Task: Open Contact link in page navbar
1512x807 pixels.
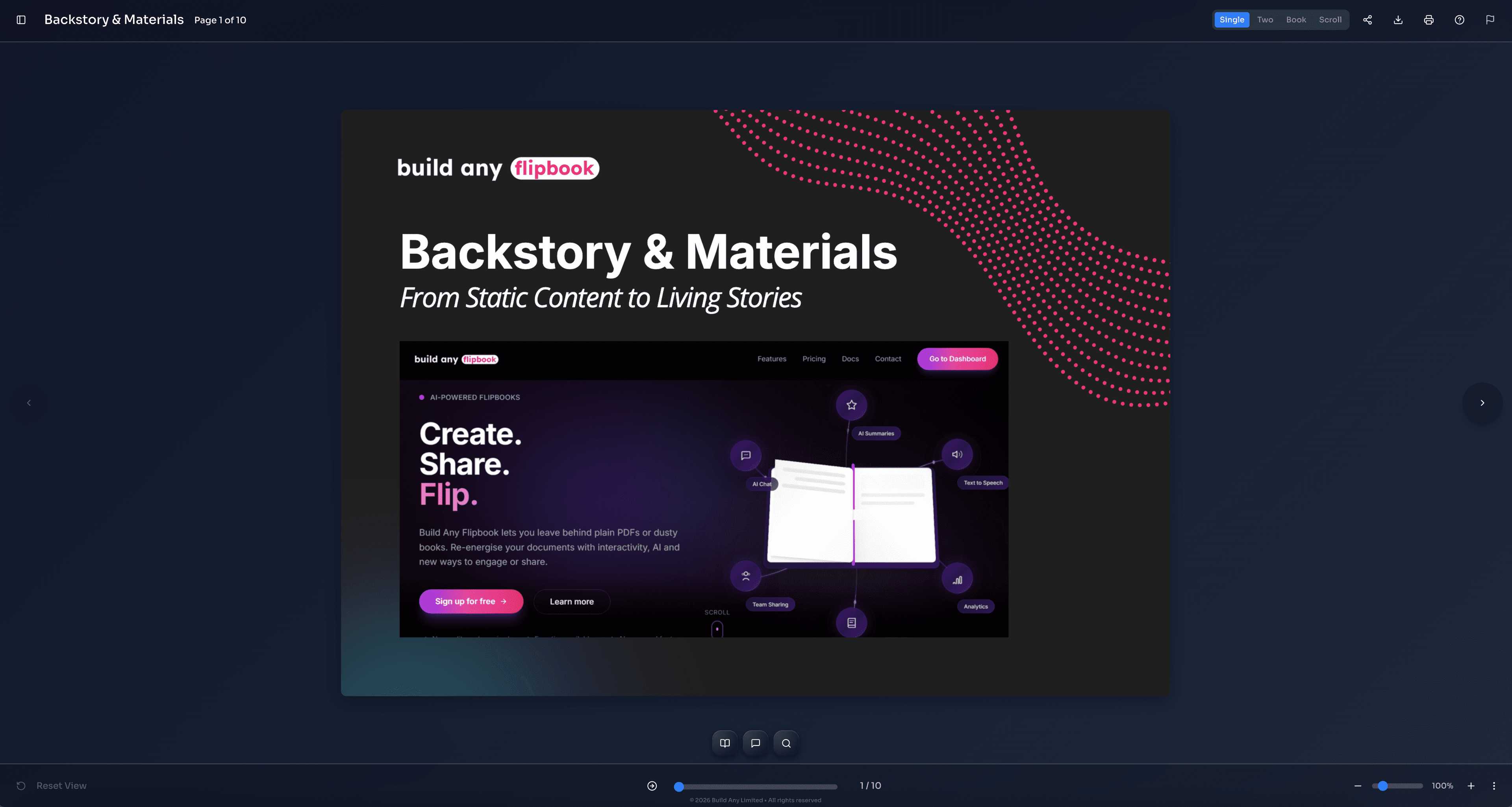Action: point(888,359)
